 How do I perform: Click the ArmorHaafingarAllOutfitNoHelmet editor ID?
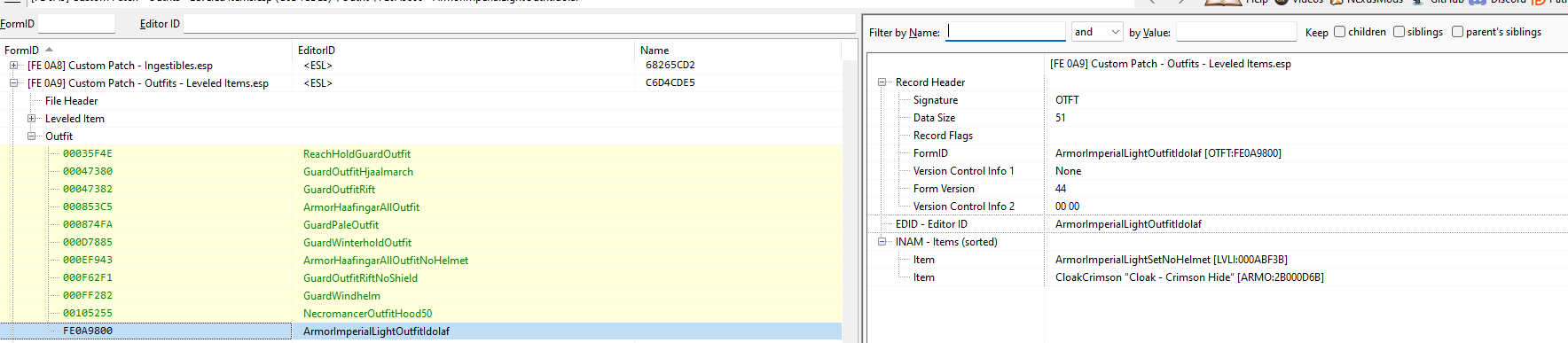coord(386,261)
